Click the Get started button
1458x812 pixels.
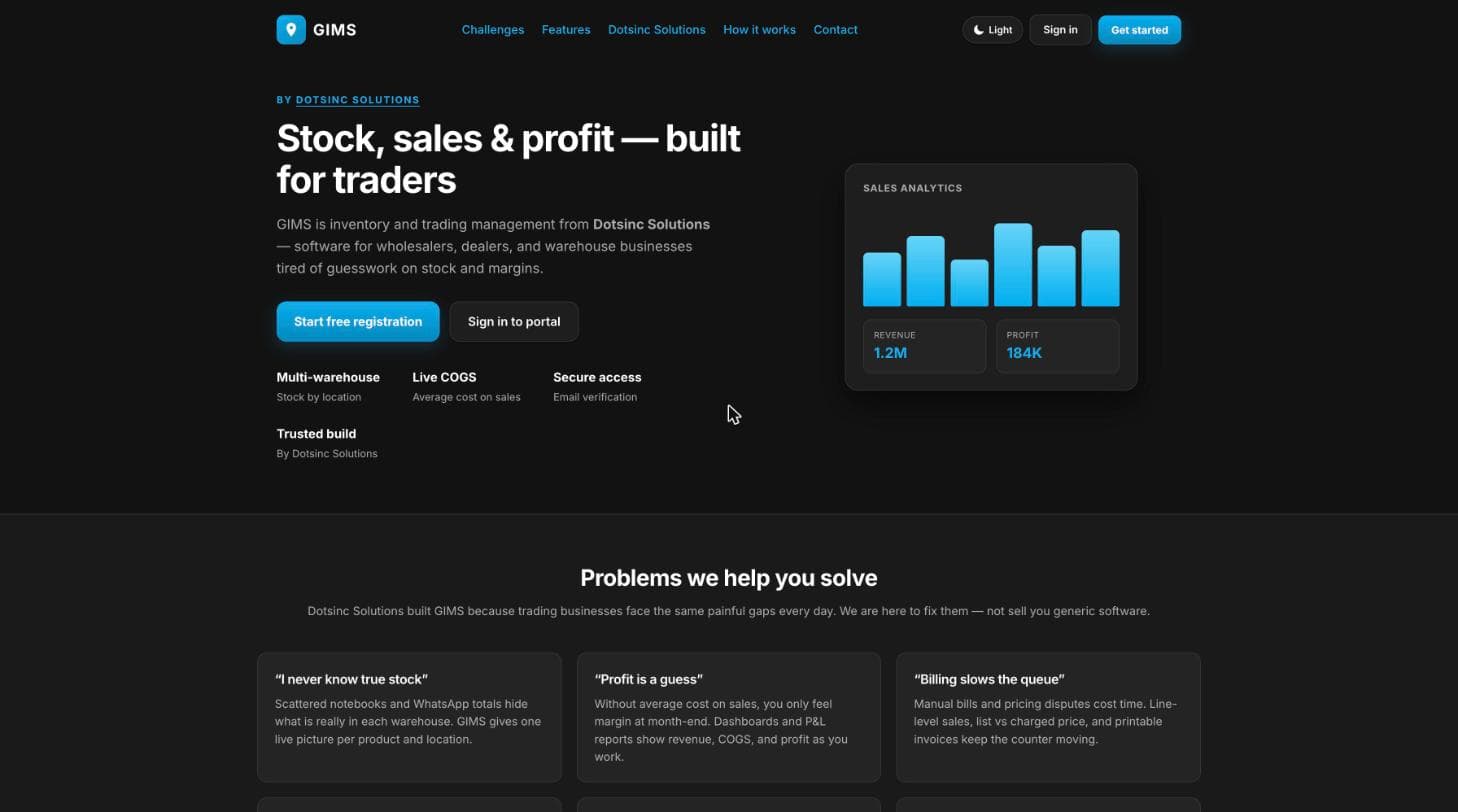pos(1139,30)
